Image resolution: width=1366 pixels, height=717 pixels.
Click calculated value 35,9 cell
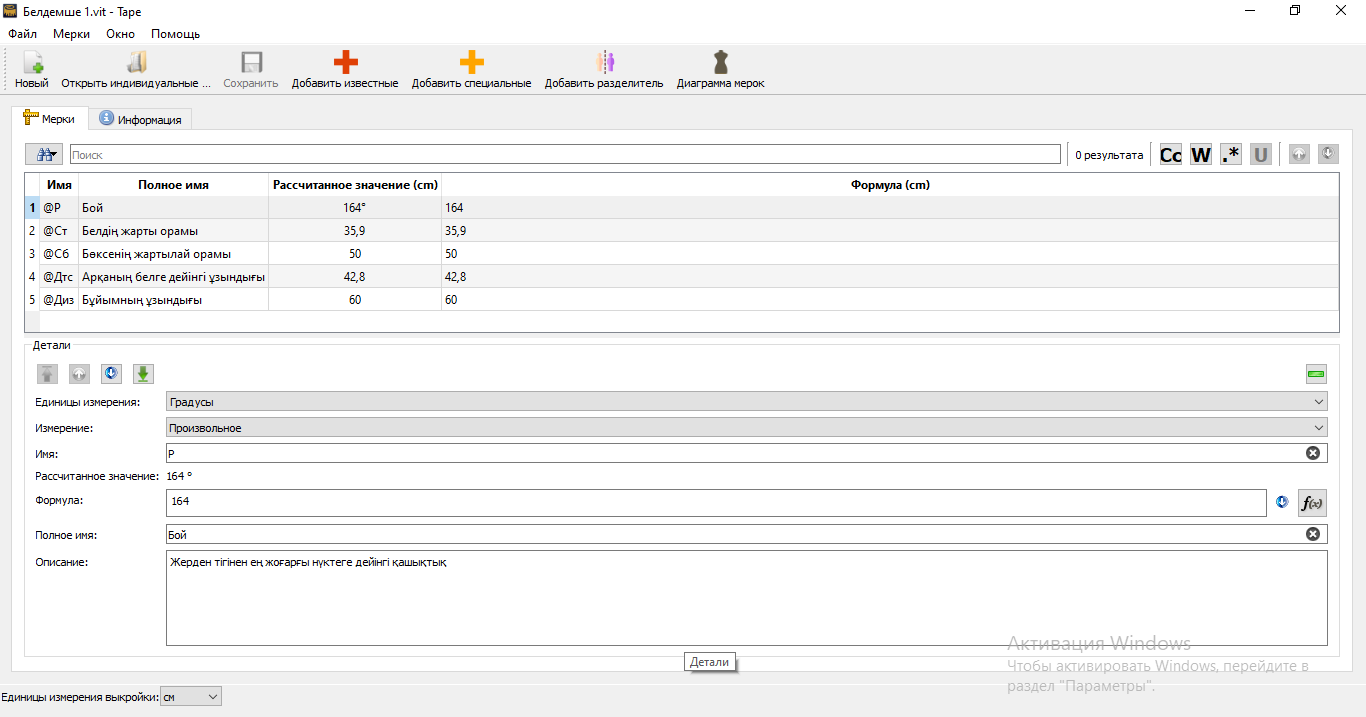pos(355,231)
